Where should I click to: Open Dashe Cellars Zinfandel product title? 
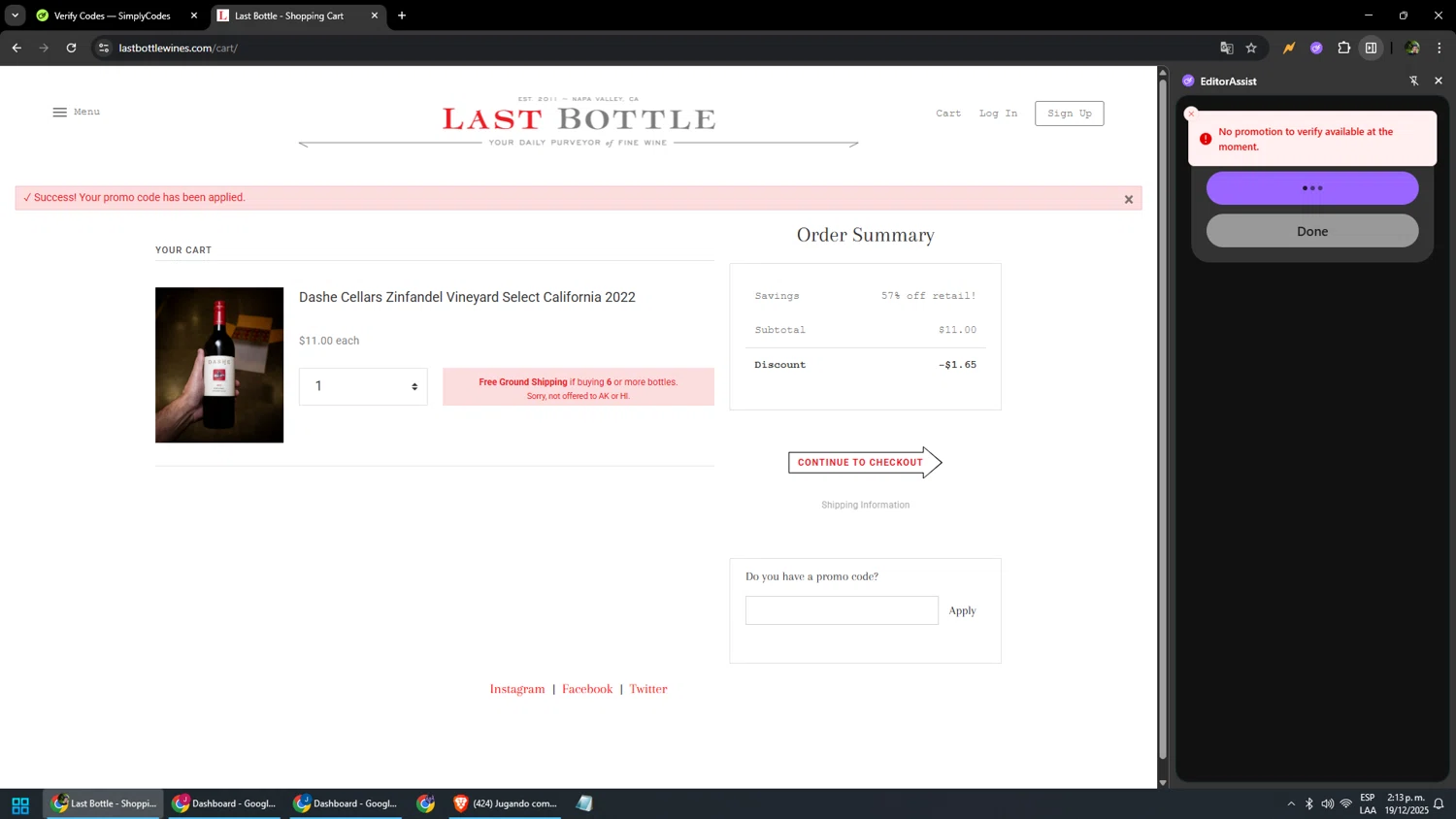(467, 297)
